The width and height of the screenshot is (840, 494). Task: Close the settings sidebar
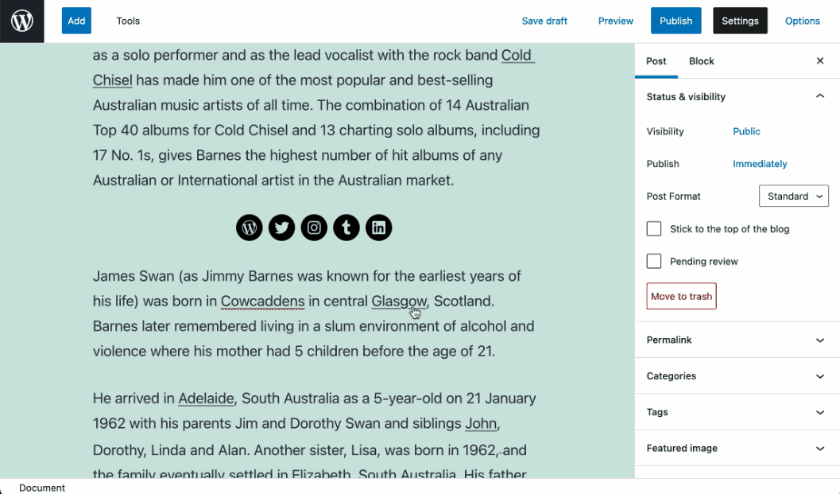tap(820, 61)
